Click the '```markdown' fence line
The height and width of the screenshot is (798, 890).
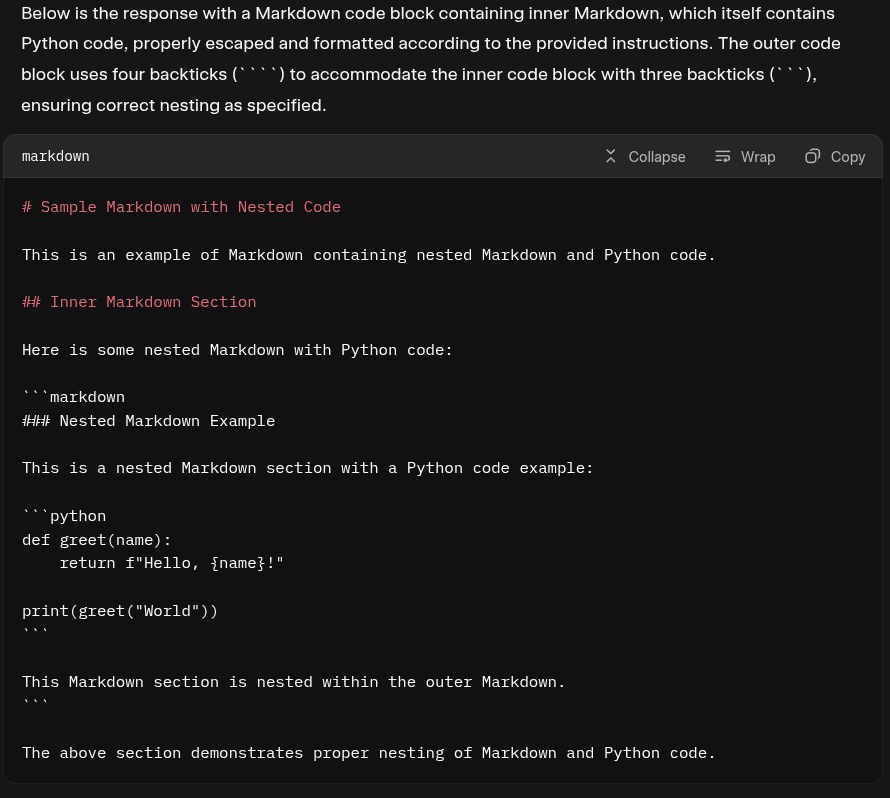click(73, 397)
